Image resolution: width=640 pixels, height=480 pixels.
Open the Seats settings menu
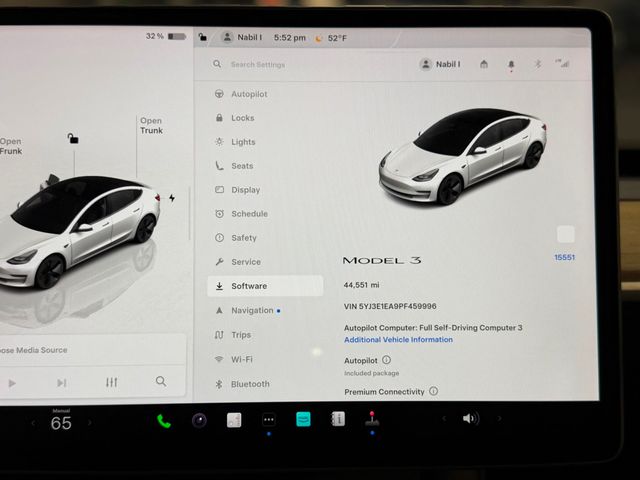coord(234,166)
